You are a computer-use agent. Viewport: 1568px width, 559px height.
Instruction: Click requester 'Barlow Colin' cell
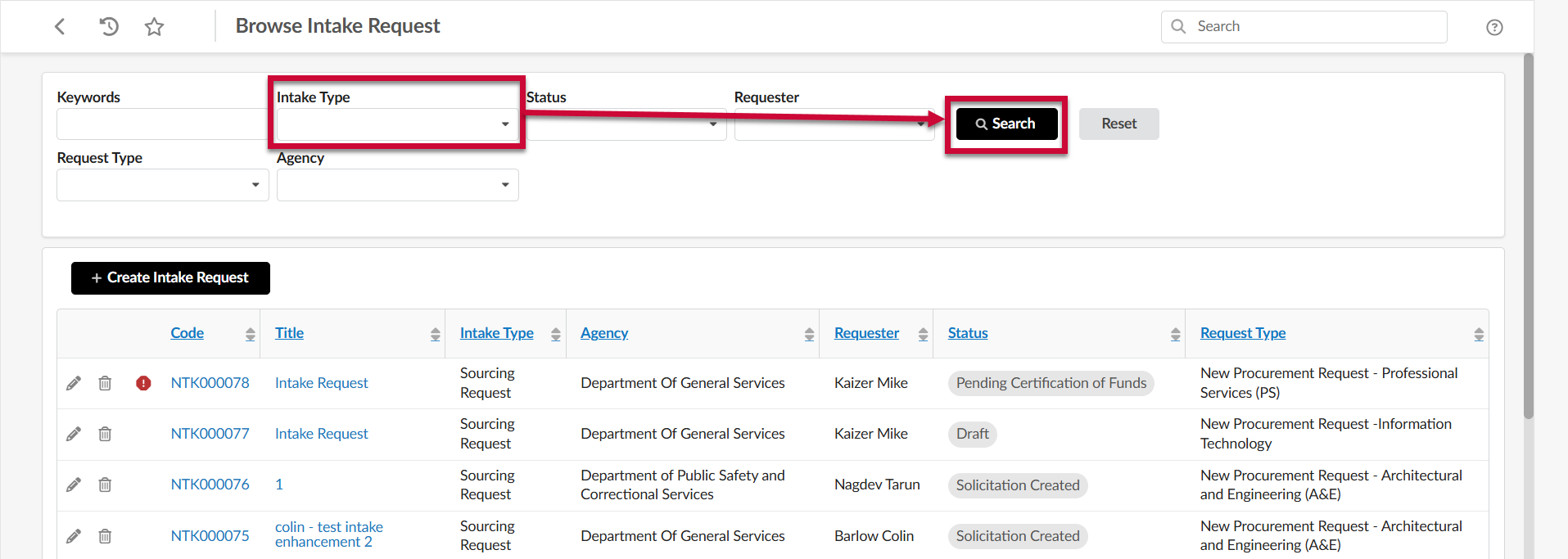[874, 536]
